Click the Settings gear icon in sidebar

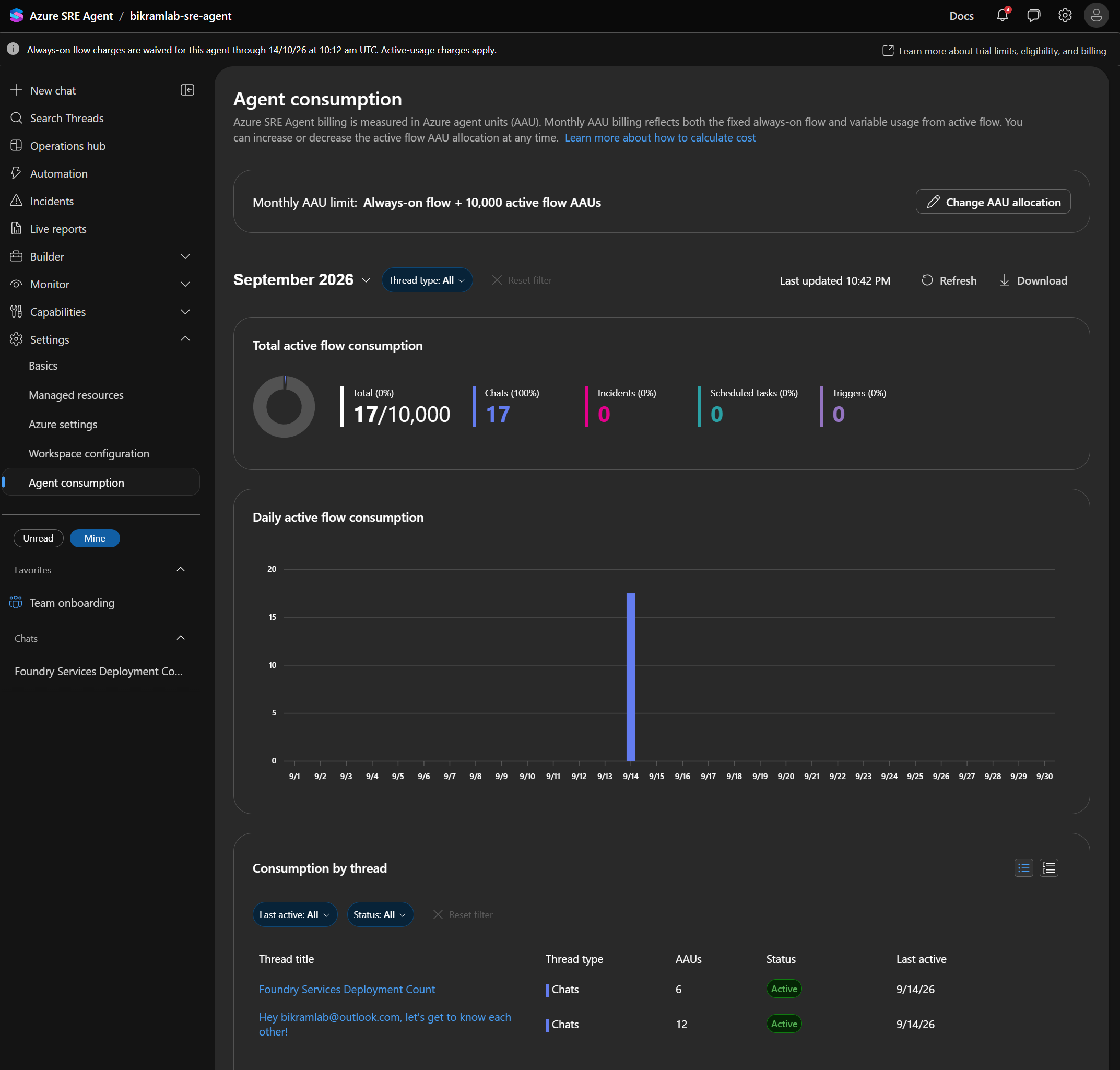[16, 339]
